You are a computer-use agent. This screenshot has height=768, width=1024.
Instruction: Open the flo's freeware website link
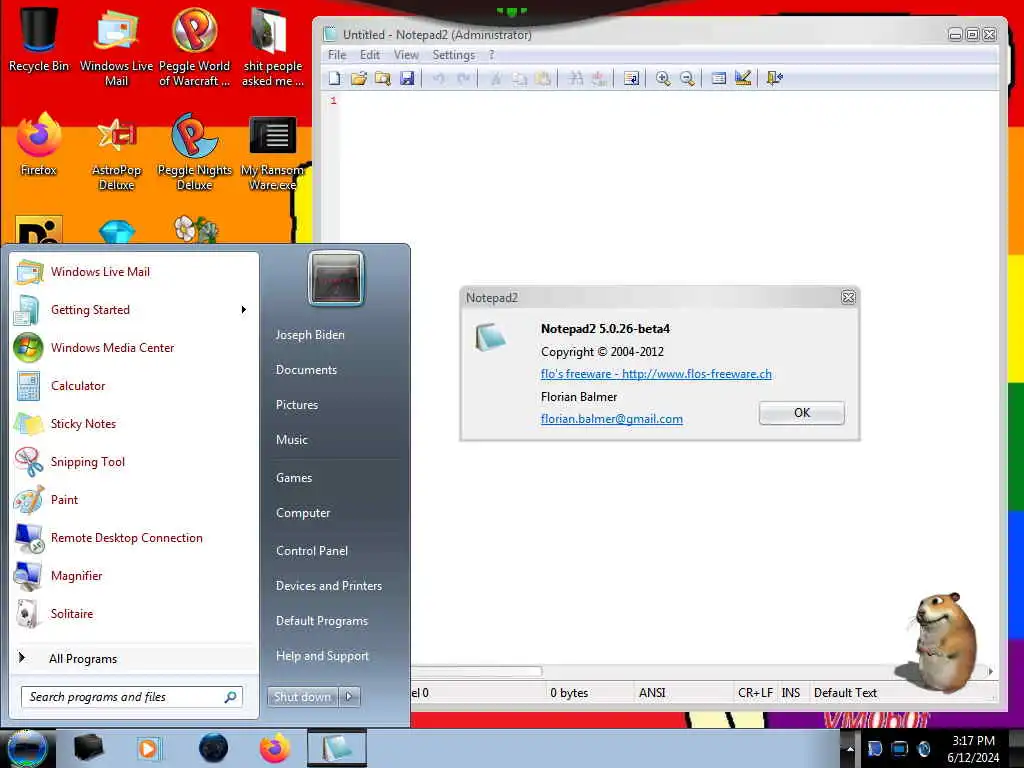pos(656,374)
